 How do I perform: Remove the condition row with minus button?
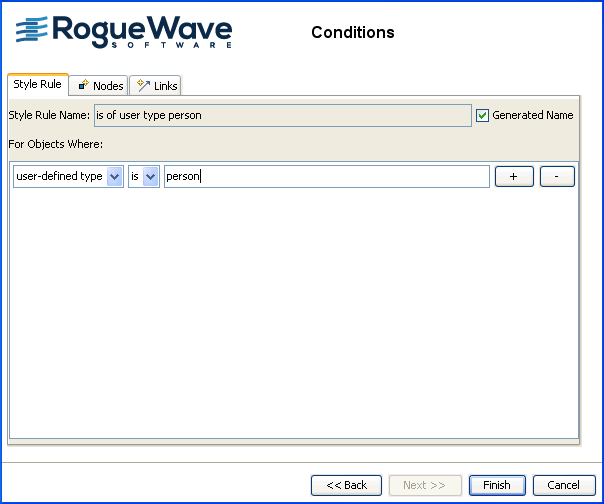pyautogui.click(x=557, y=176)
